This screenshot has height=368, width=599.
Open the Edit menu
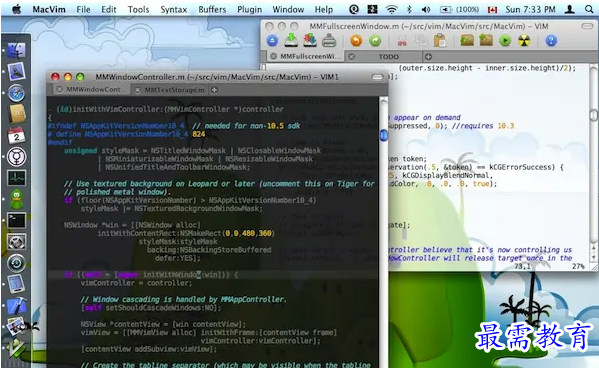109,10
